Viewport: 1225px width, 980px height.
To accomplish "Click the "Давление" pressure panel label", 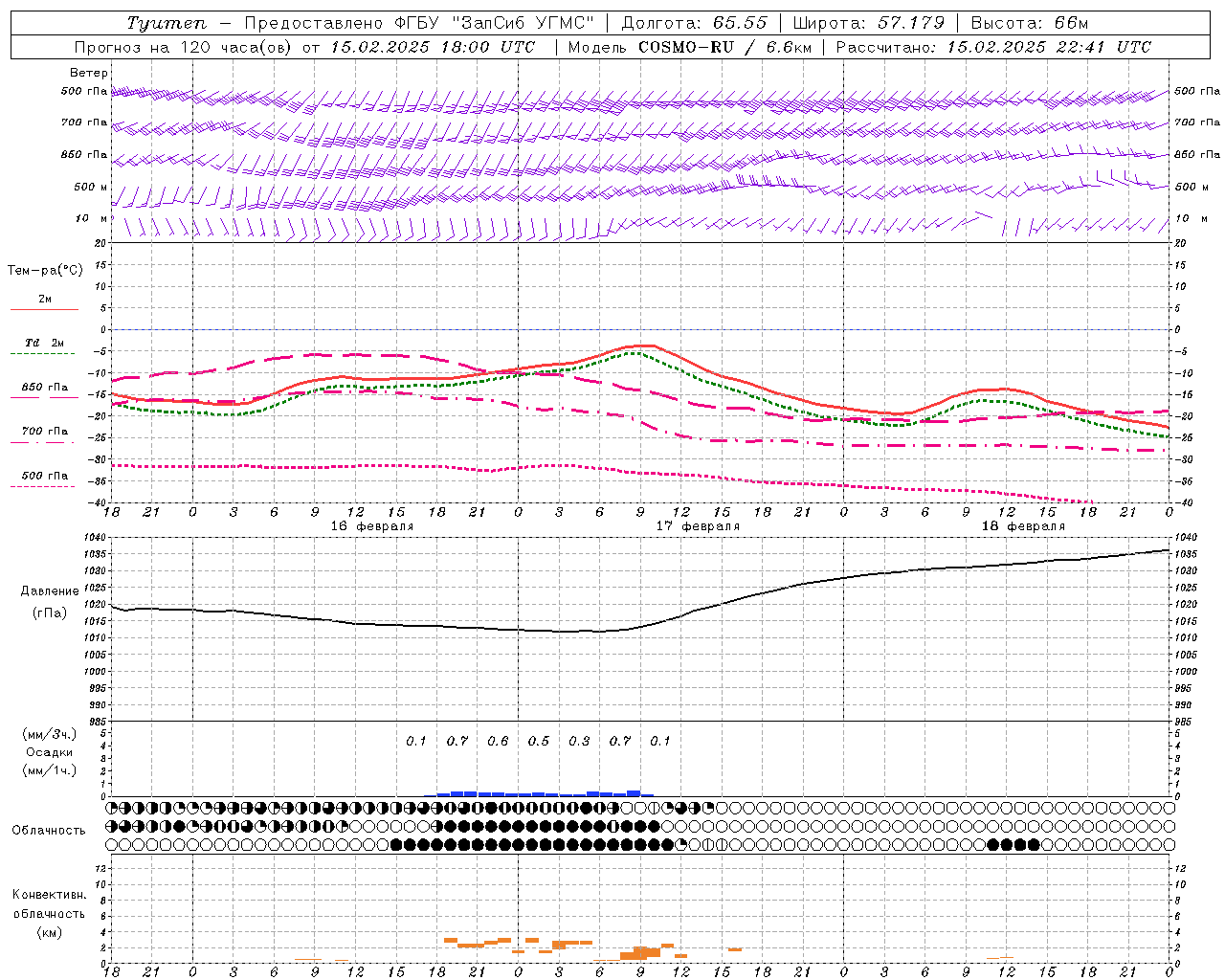I will point(49,591).
